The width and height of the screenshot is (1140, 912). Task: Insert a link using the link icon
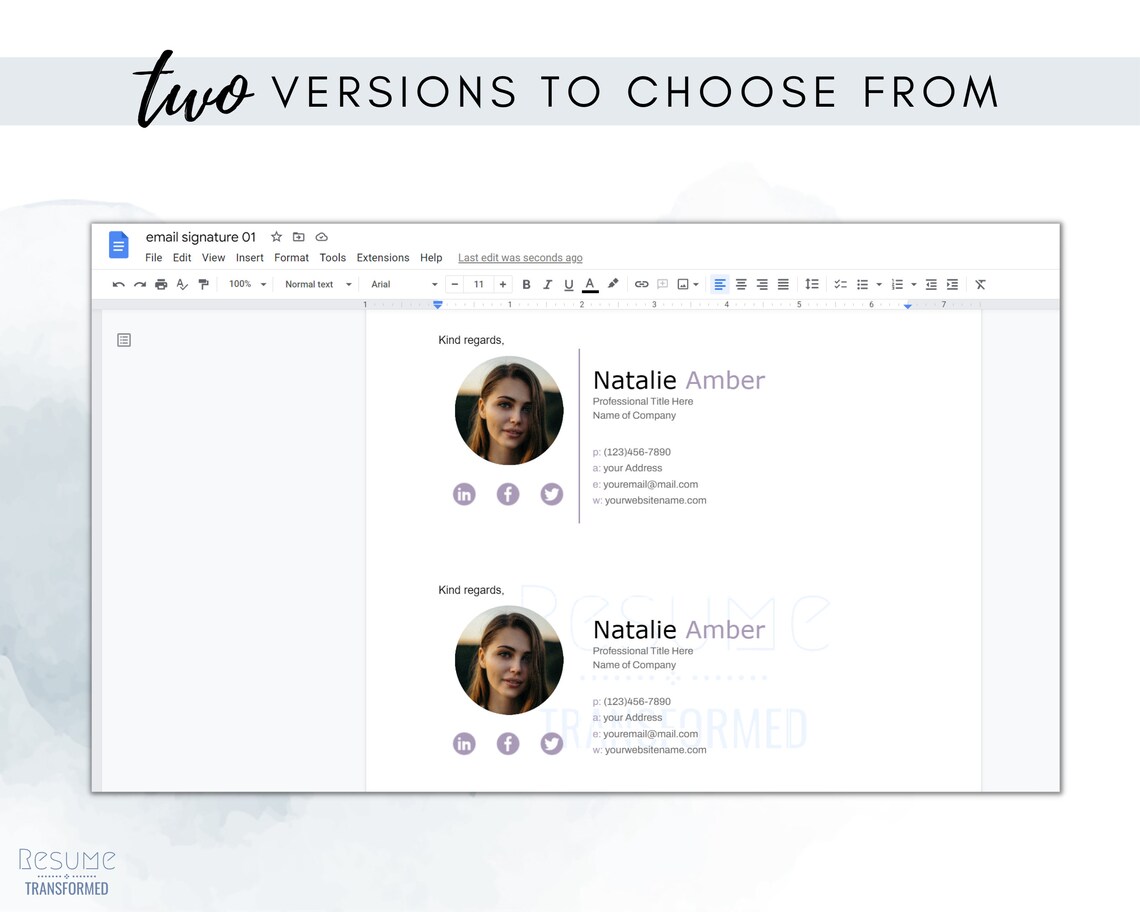click(x=641, y=284)
